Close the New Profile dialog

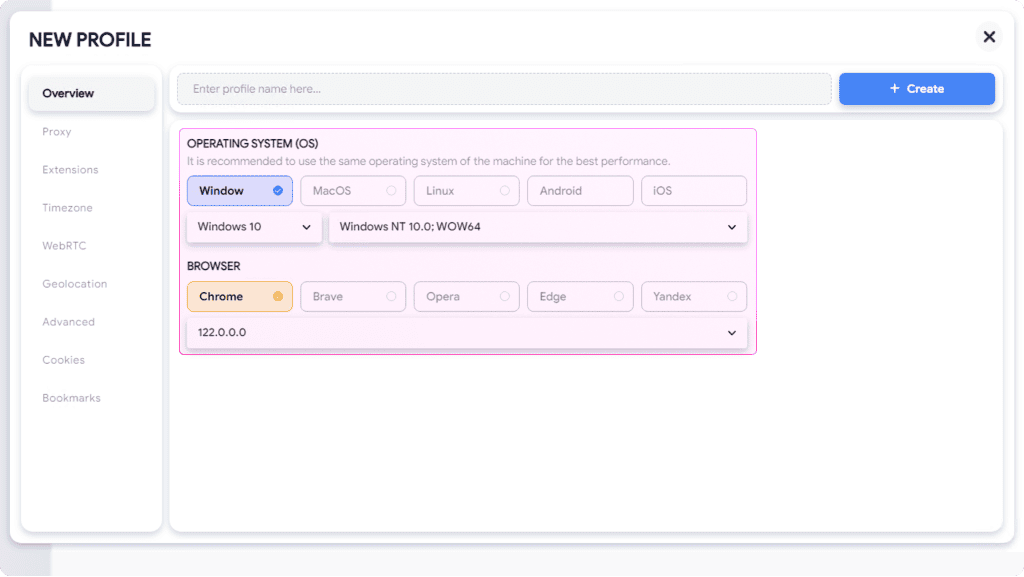pos(989,37)
